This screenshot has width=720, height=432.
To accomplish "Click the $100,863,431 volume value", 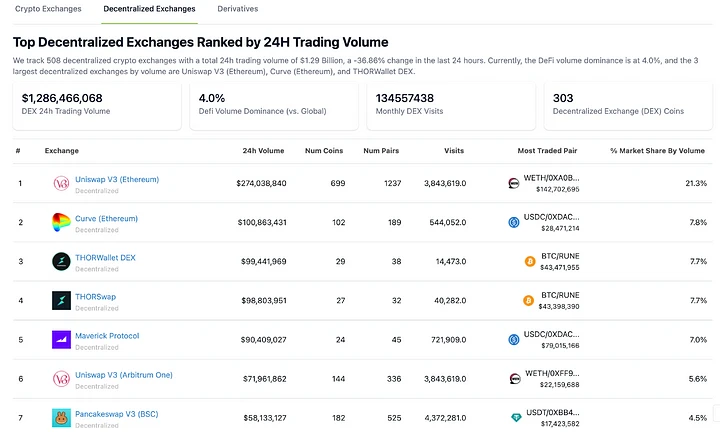I will (x=262, y=222).
